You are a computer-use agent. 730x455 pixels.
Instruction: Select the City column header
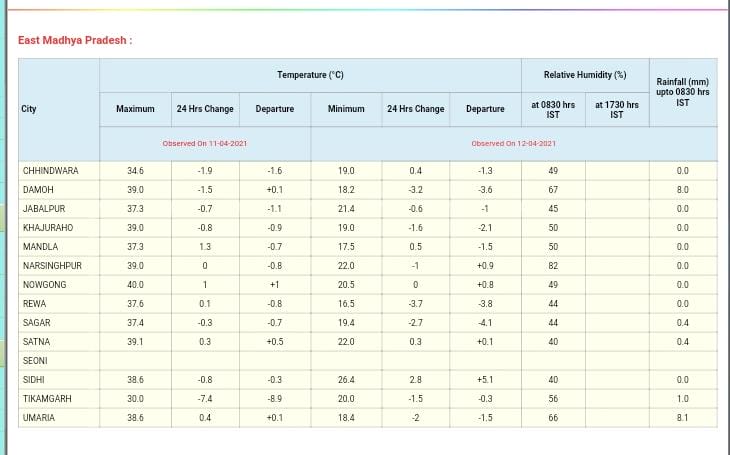click(x=29, y=108)
